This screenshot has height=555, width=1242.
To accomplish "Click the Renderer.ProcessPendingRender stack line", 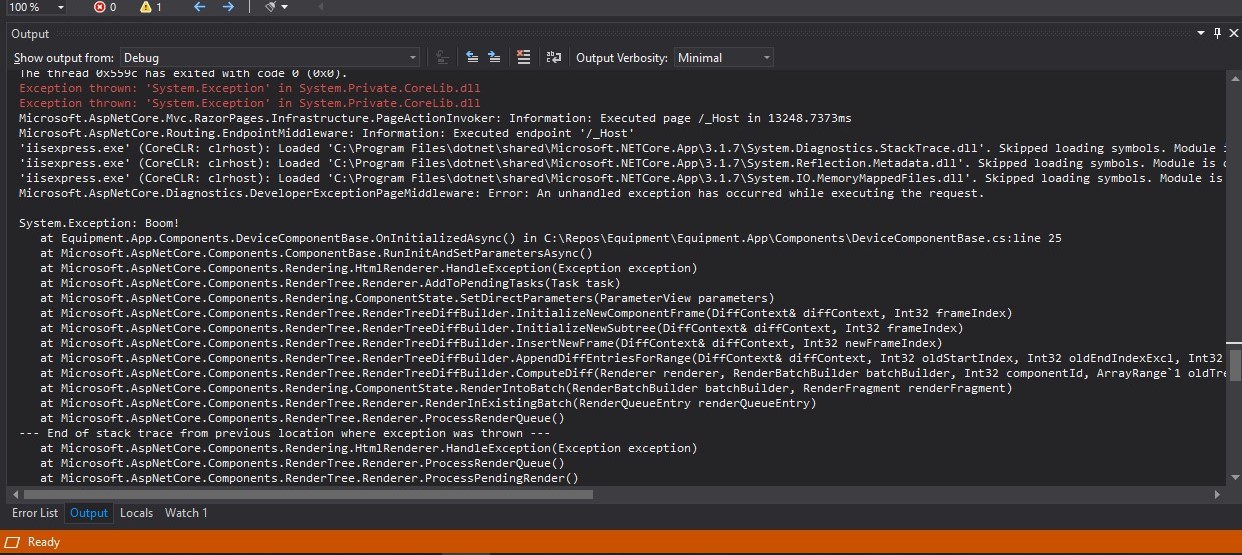I will coord(309,478).
